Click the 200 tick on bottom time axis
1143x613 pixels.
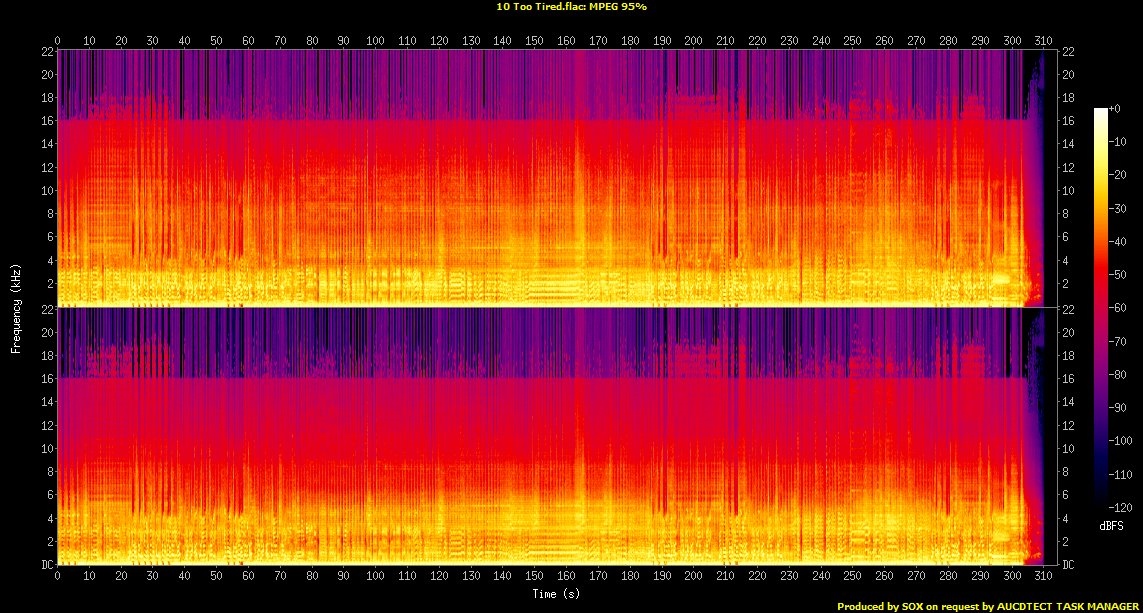click(693, 575)
